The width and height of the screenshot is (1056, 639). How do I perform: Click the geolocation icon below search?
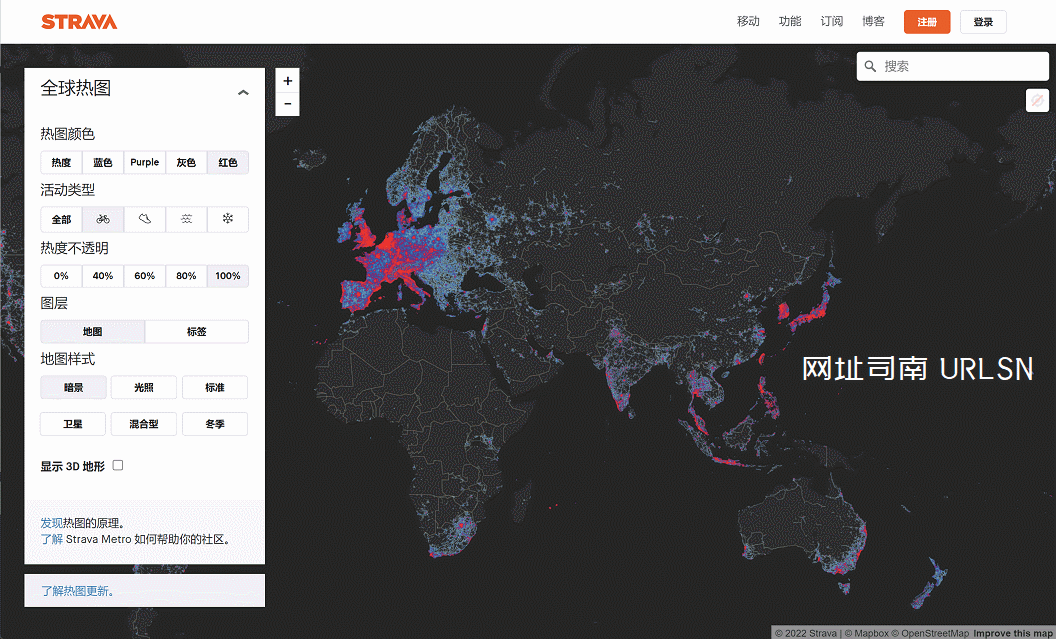click(x=1038, y=101)
